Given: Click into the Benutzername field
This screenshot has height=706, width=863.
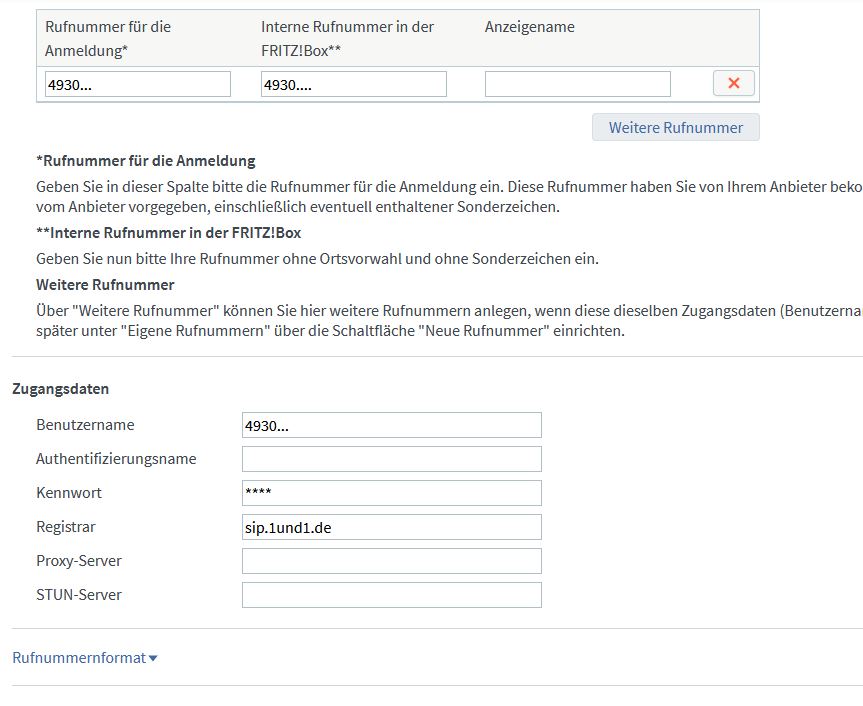Looking at the screenshot, I should tap(391, 425).
